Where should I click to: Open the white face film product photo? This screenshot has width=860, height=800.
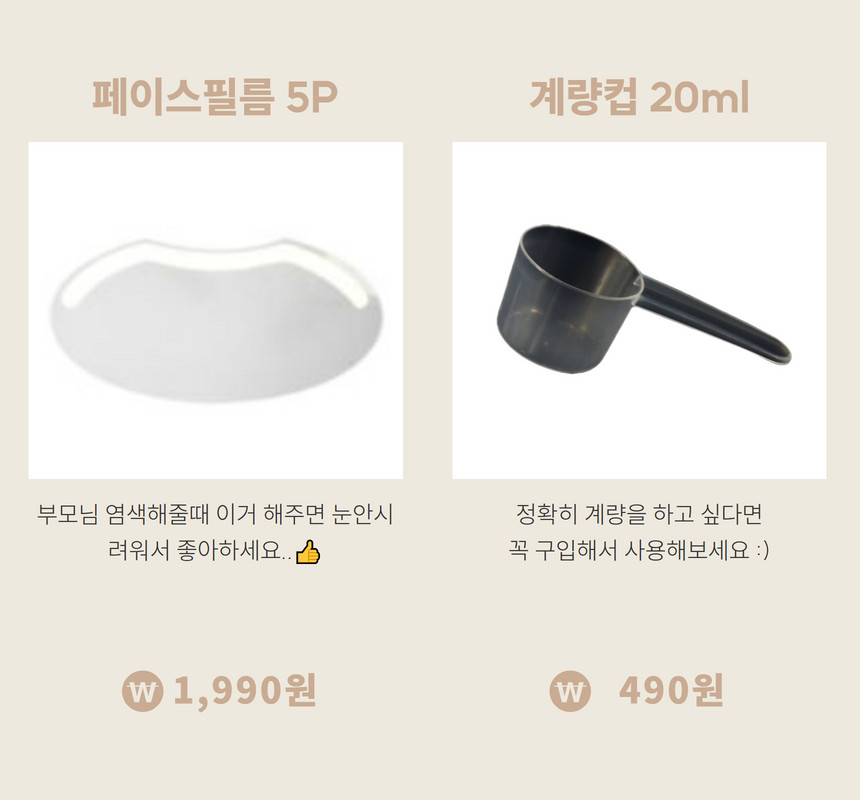(x=216, y=310)
